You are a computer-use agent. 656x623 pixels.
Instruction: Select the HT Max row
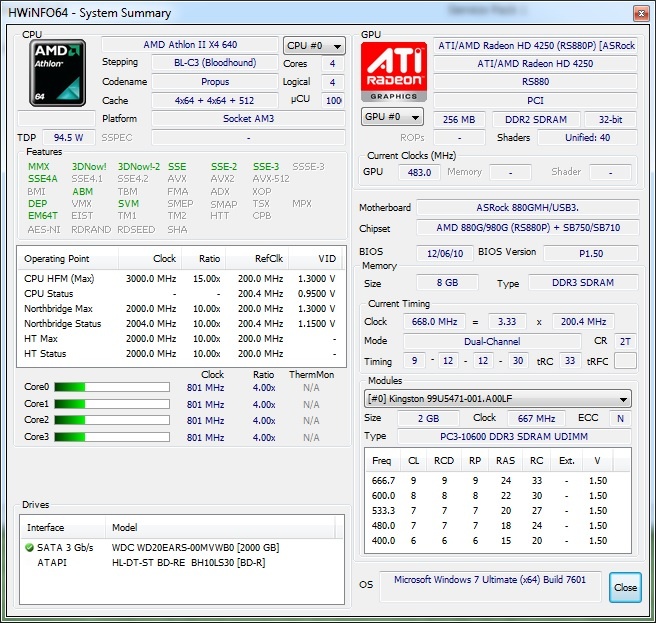coord(180,338)
